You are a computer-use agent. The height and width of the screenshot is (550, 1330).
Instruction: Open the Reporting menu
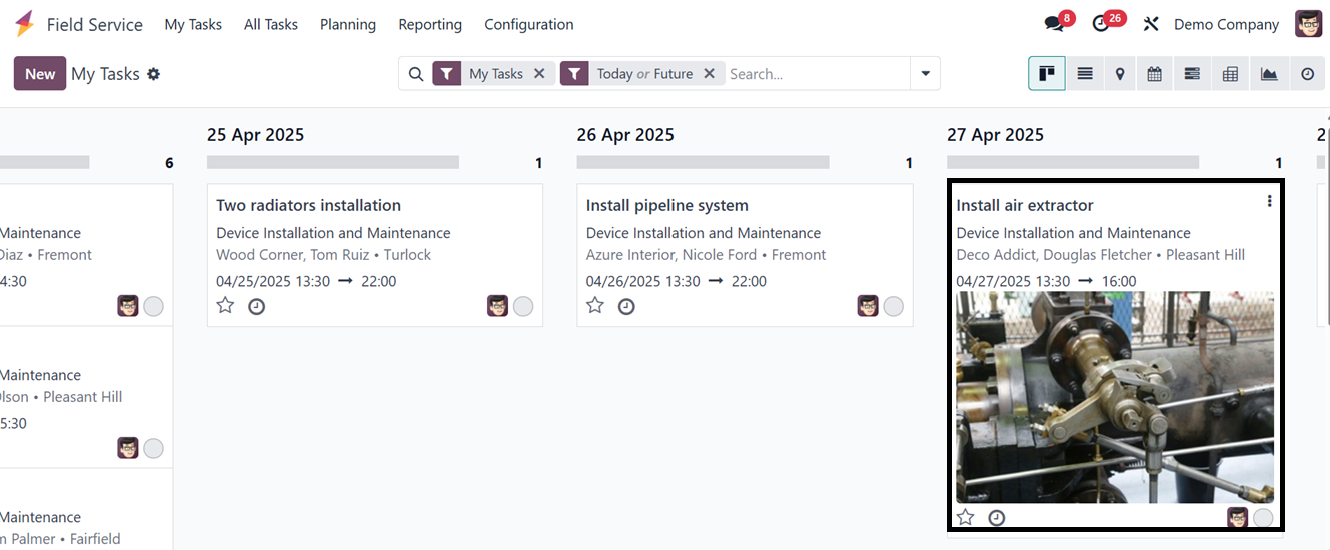(x=430, y=24)
